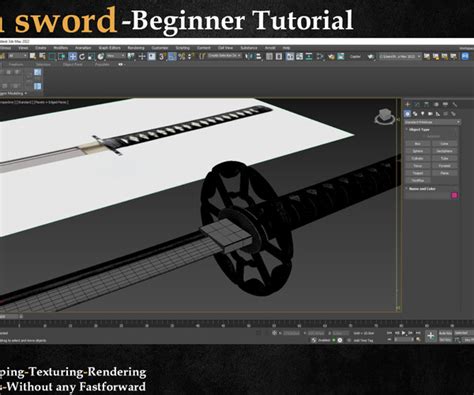The height and width of the screenshot is (395, 474).
Task: Toggle the 3D Snaps button
Action: [x=162, y=56]
